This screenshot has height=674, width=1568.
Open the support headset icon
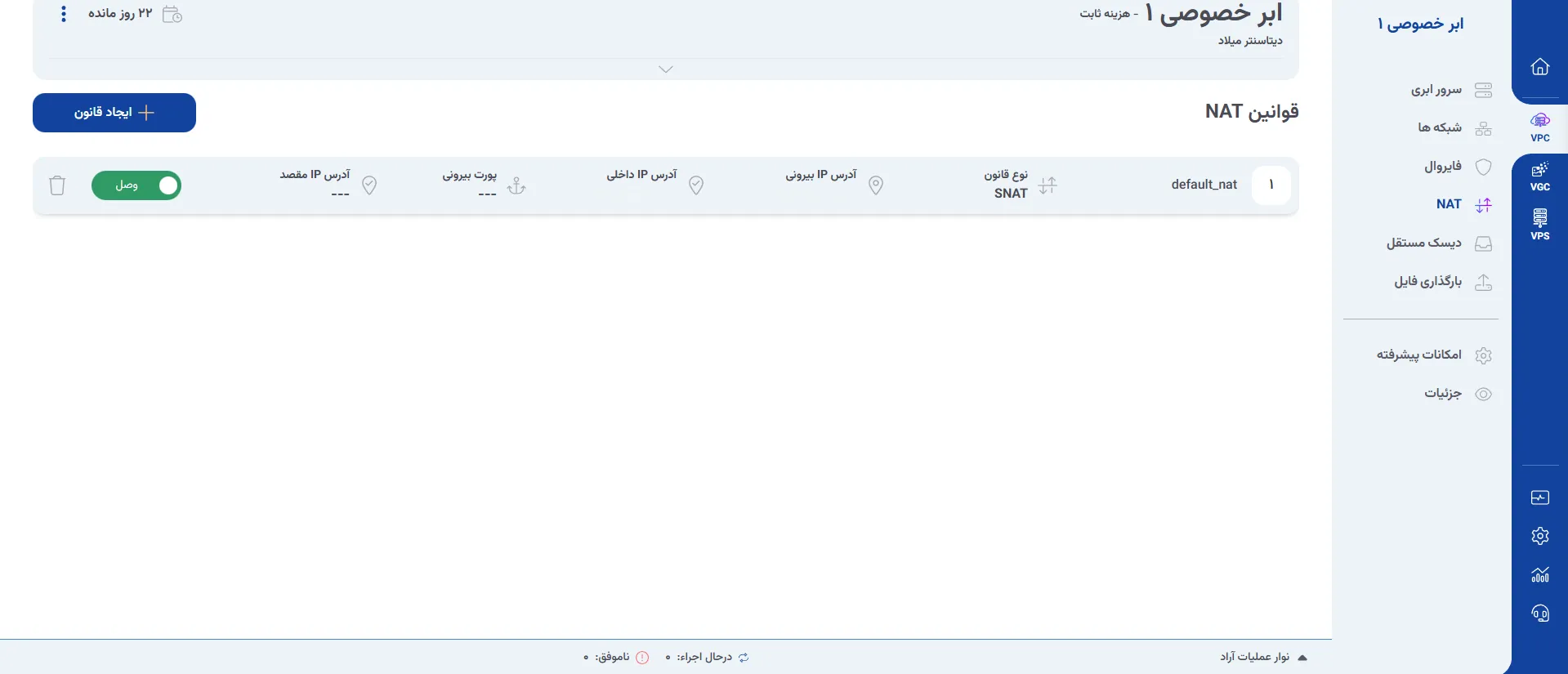point(1539,613)
